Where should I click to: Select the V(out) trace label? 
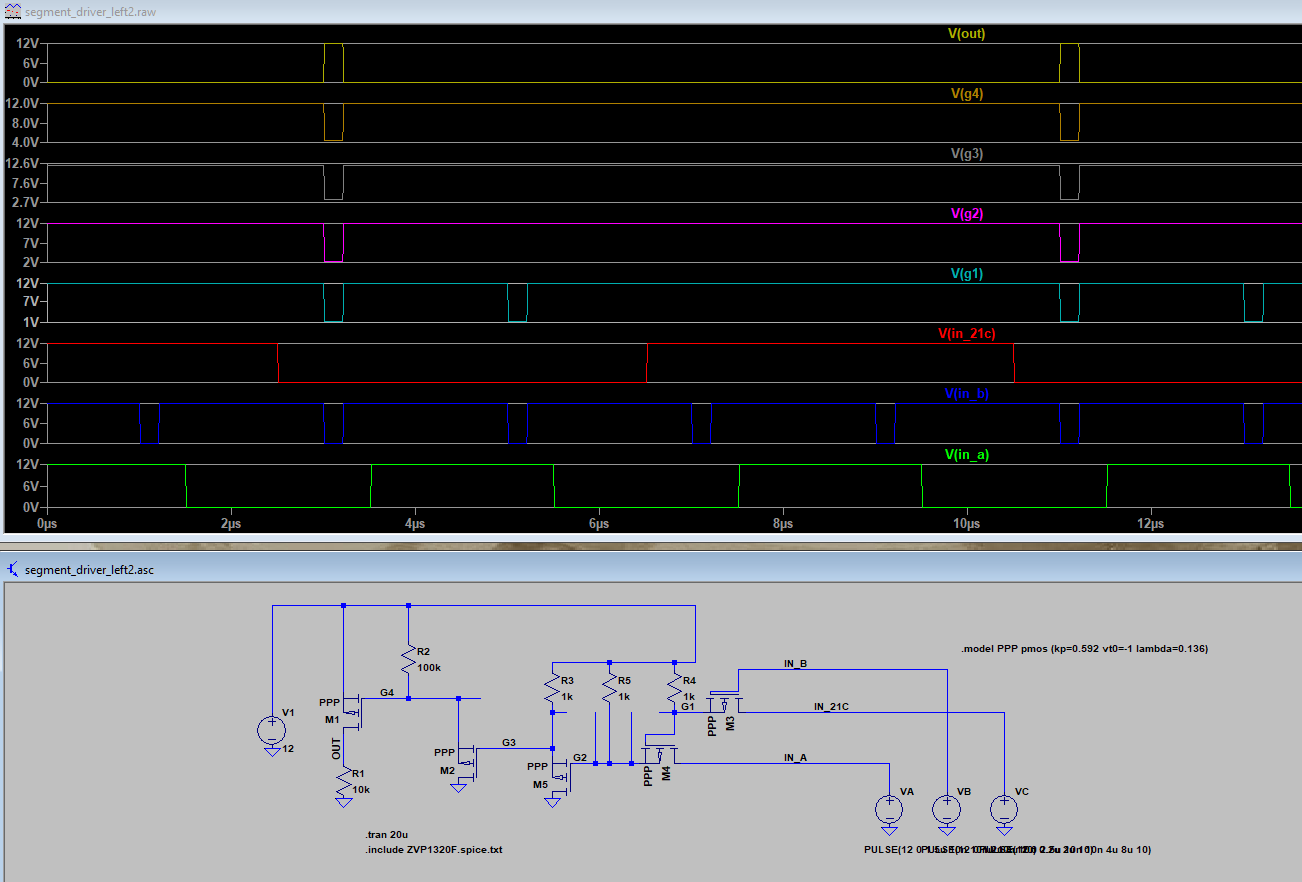coord(967,33)
